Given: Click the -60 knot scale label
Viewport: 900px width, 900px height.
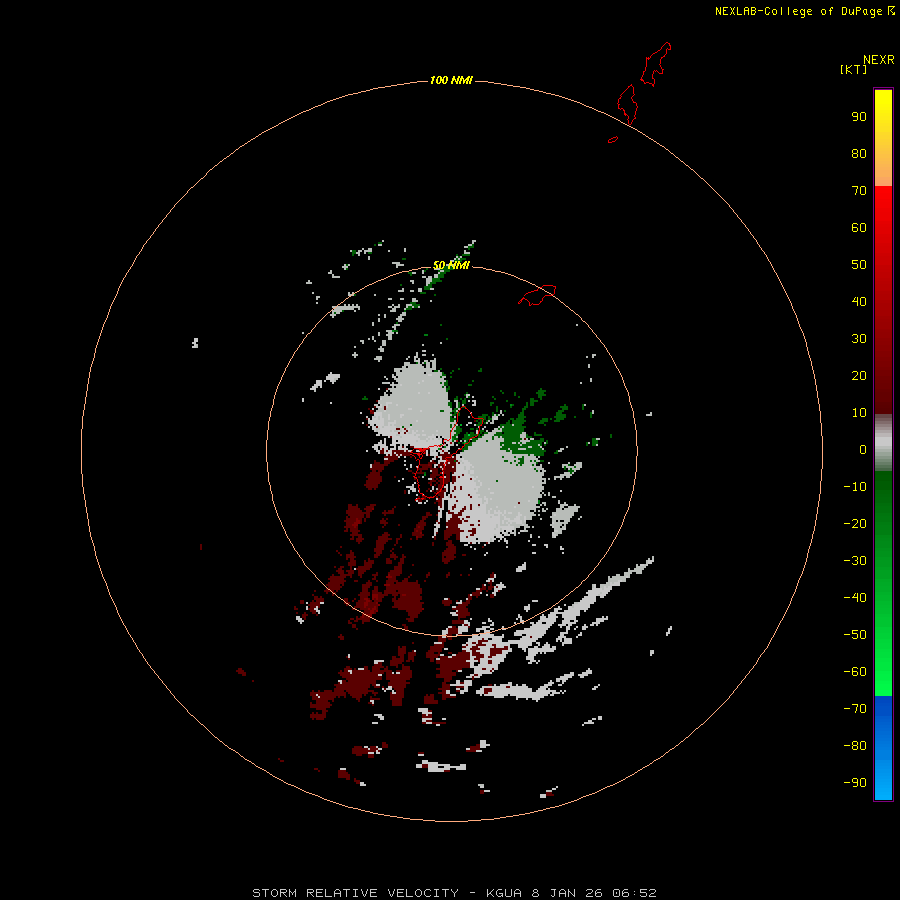Looking at the screenshot, I should coord(855,672).
